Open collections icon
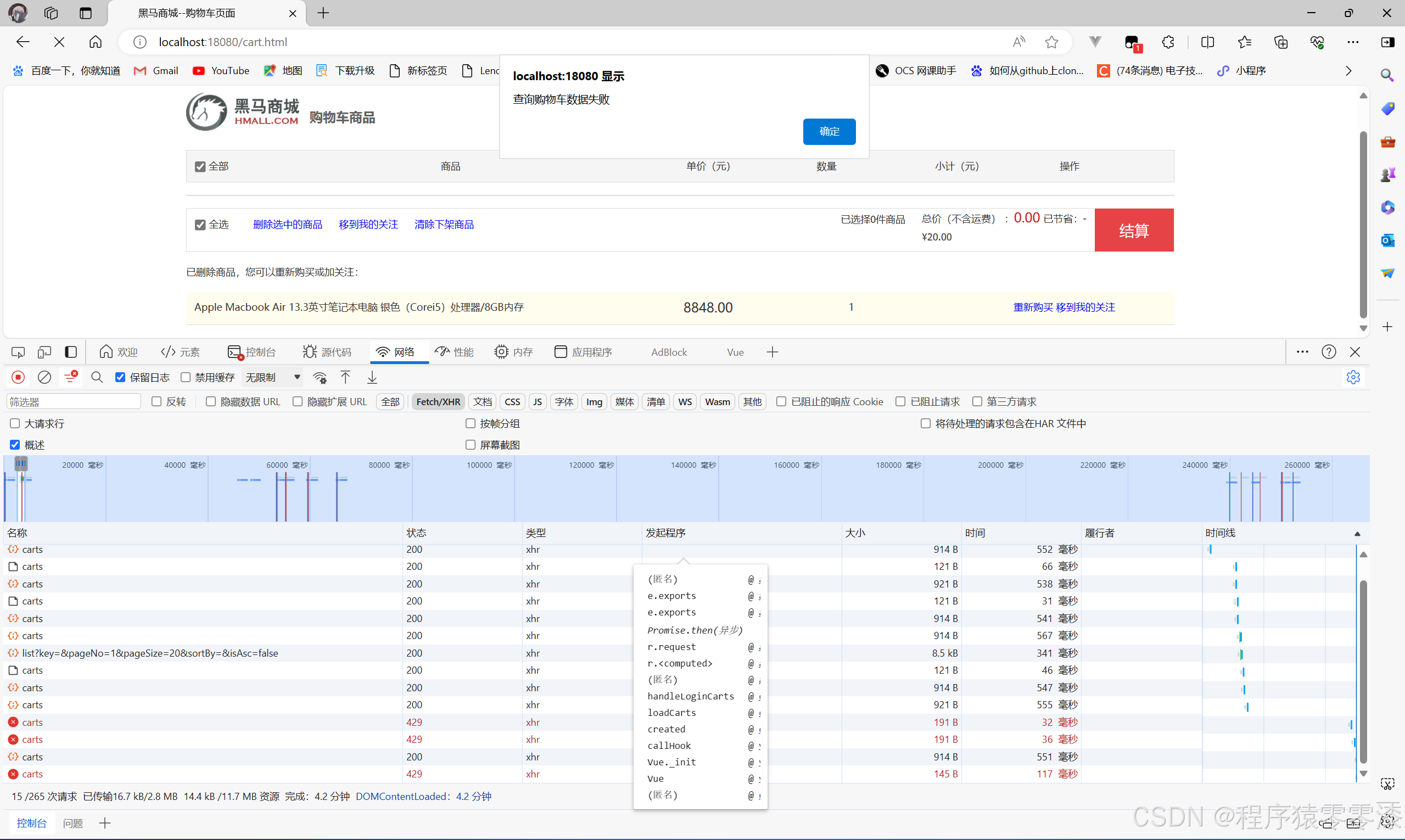This screenshot has width=1405, height=840. tap(1280, 42)
